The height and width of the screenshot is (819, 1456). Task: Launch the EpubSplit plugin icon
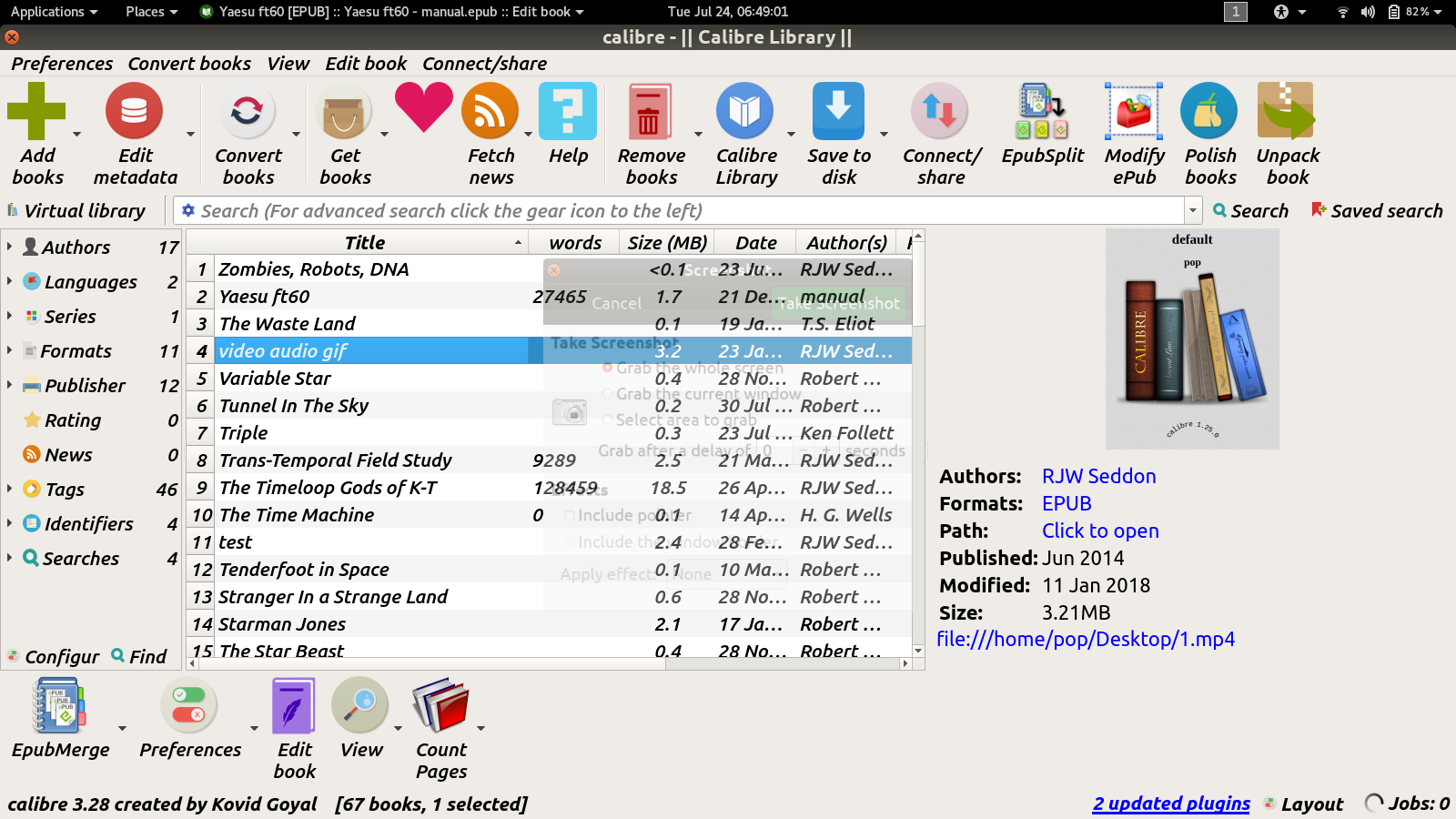1042,111
